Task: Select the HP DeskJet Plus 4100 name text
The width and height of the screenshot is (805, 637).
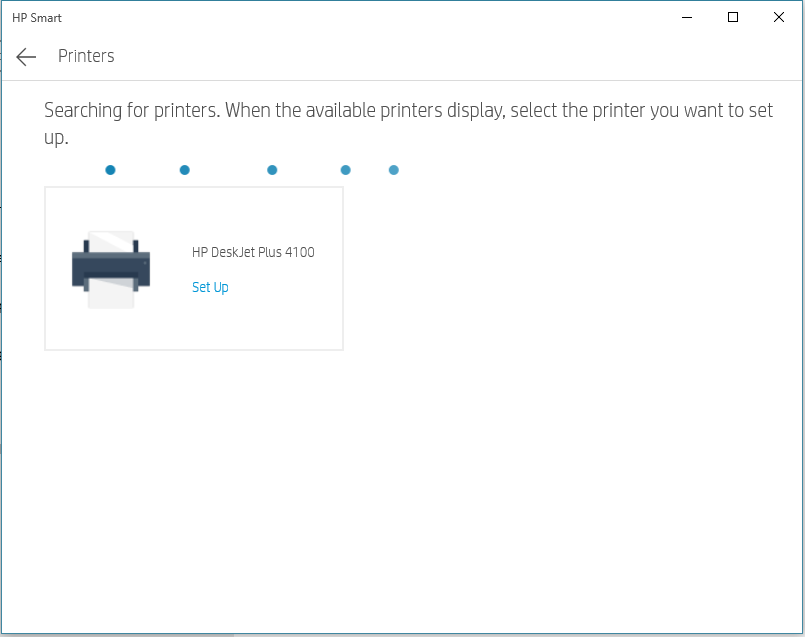Action: pos(253,252)
